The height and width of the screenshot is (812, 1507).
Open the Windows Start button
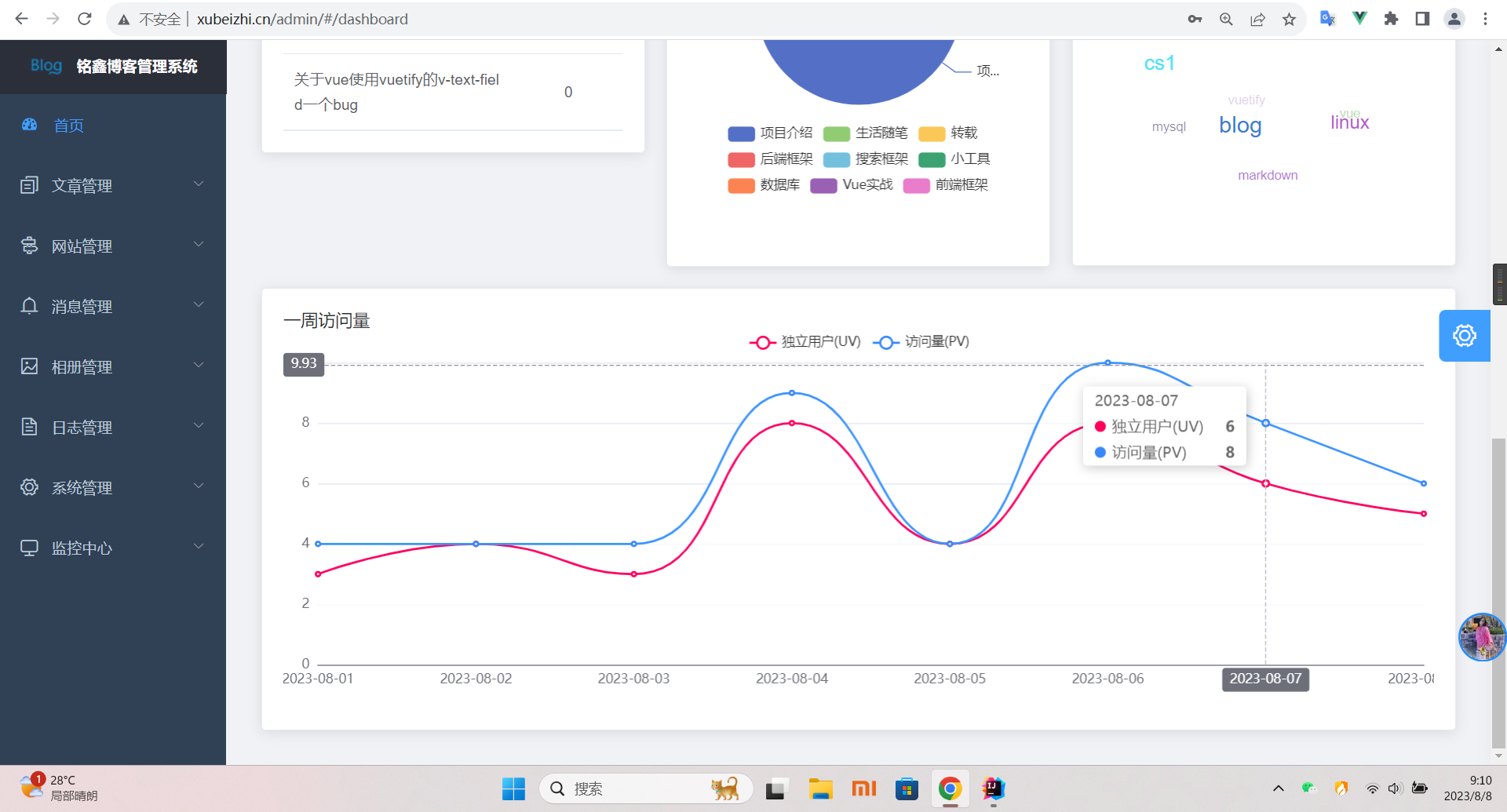click(x=513, y=788)
